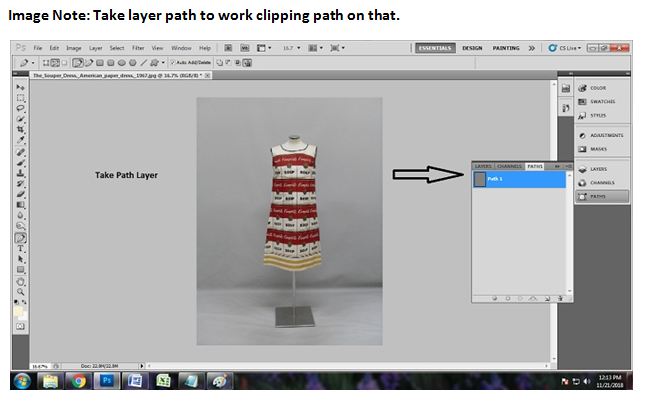
Task: Open the Paths panel flyout menu
Action: click(x=569, y=166)
